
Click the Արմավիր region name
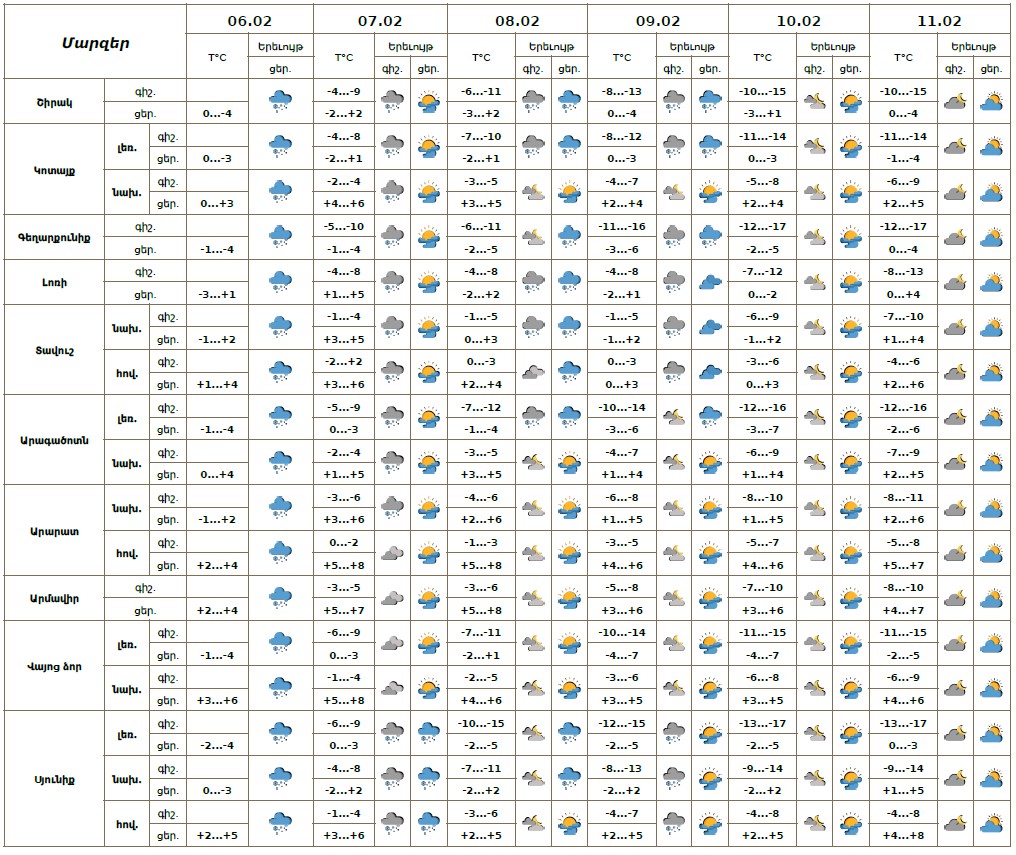(54, 598)
